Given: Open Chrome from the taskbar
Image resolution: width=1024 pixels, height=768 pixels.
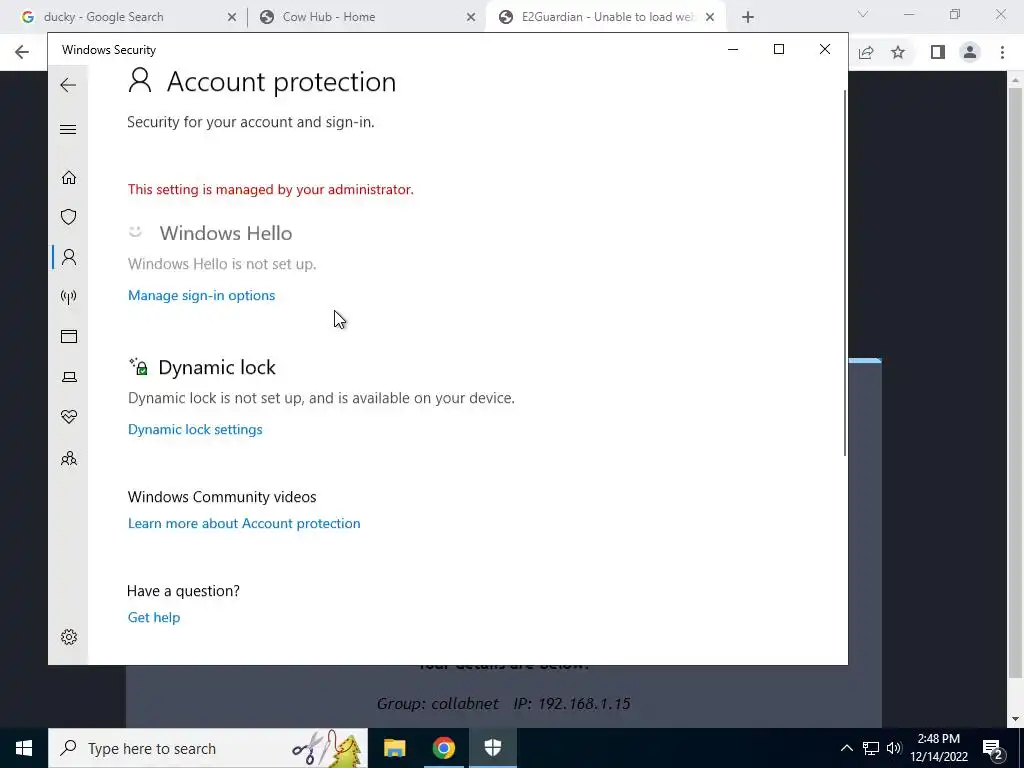Looking at the screenshot, I should click(443, 748).
